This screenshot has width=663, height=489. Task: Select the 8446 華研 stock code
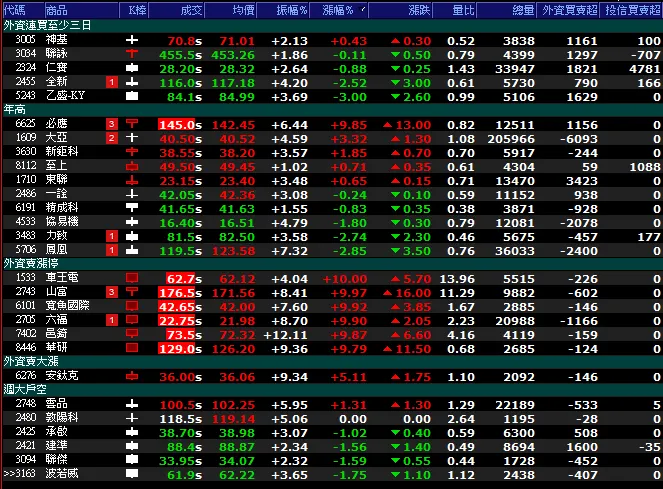click(25, 347)
